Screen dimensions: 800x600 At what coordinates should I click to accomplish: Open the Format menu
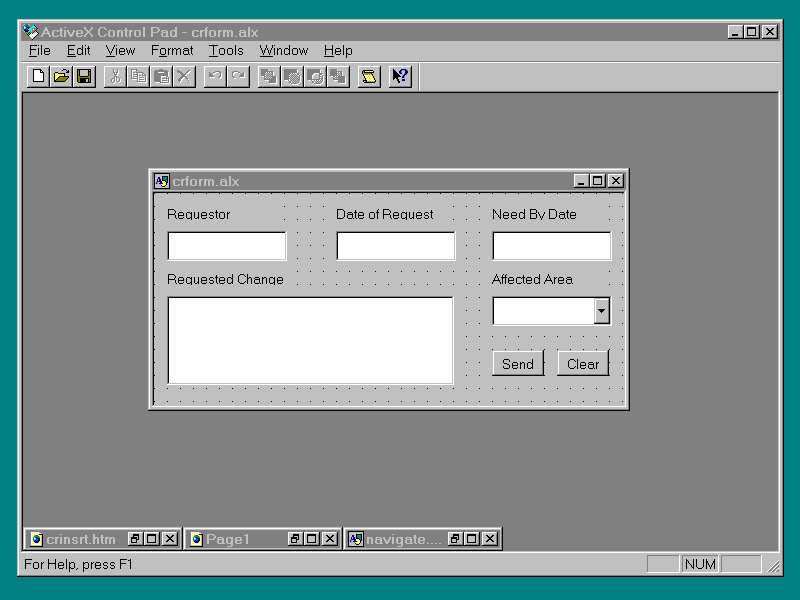click(x=172, y=50)
